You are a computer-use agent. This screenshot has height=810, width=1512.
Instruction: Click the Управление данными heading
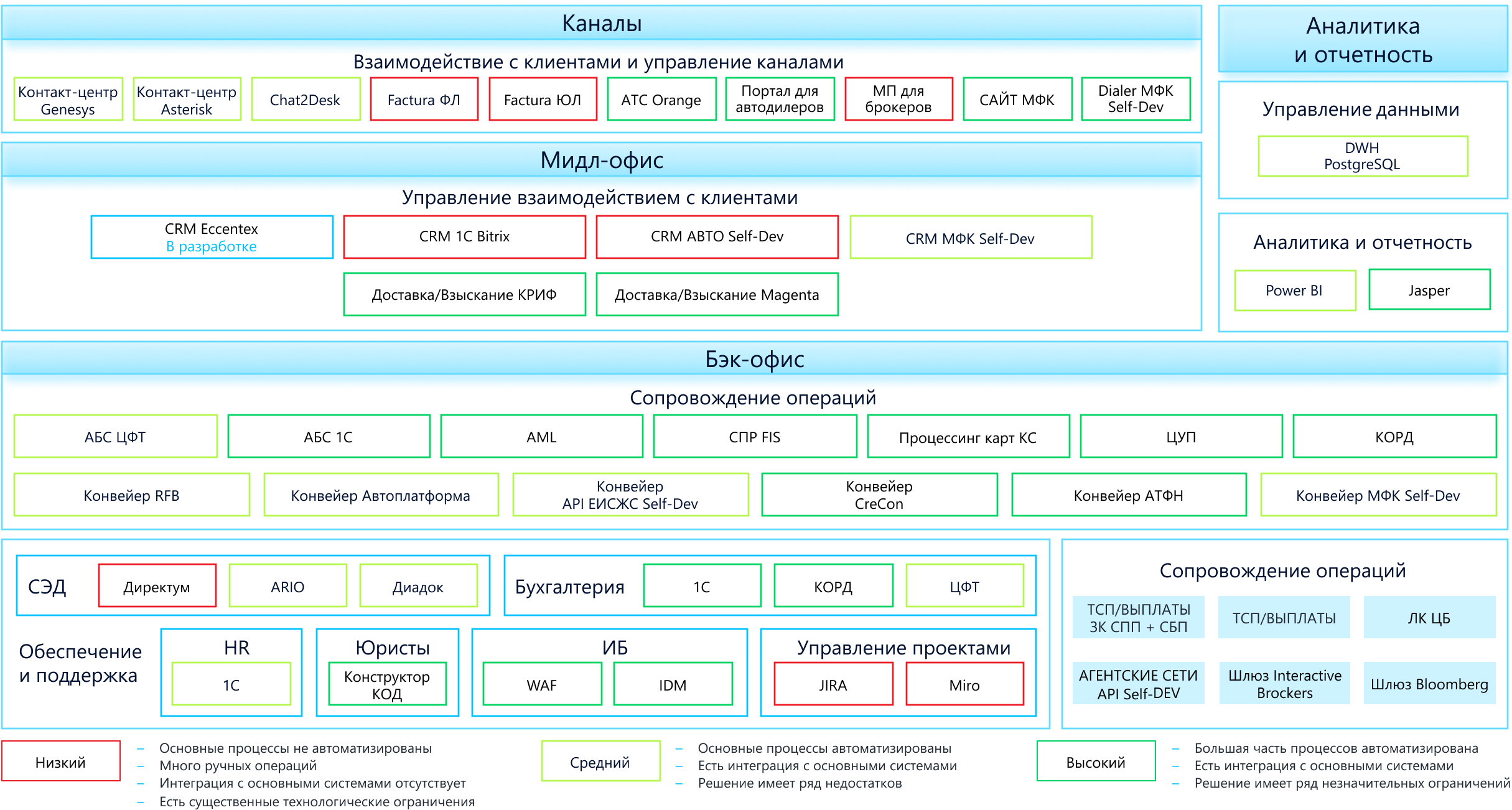pyautogui.click(x=1361, y=109)
